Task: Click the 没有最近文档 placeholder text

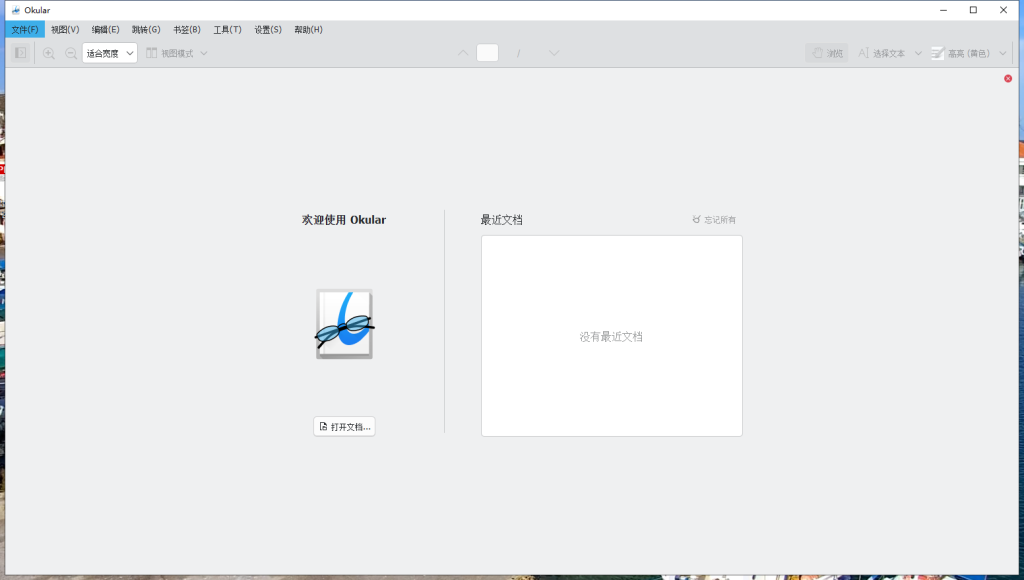Action: click(x=611, y=336)
